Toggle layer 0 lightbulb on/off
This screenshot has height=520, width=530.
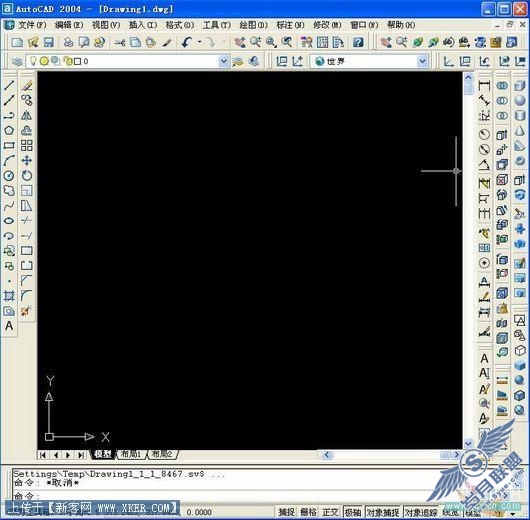coord(33,61)
